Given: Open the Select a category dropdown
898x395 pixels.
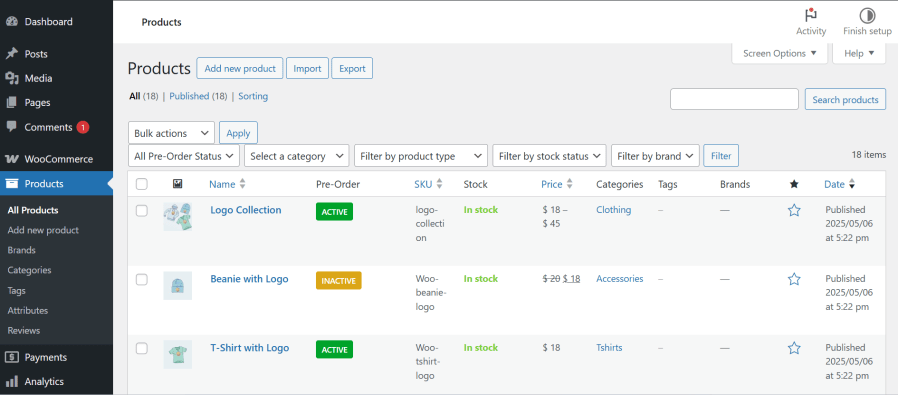Looking at the screenshot, I should 297,156.
